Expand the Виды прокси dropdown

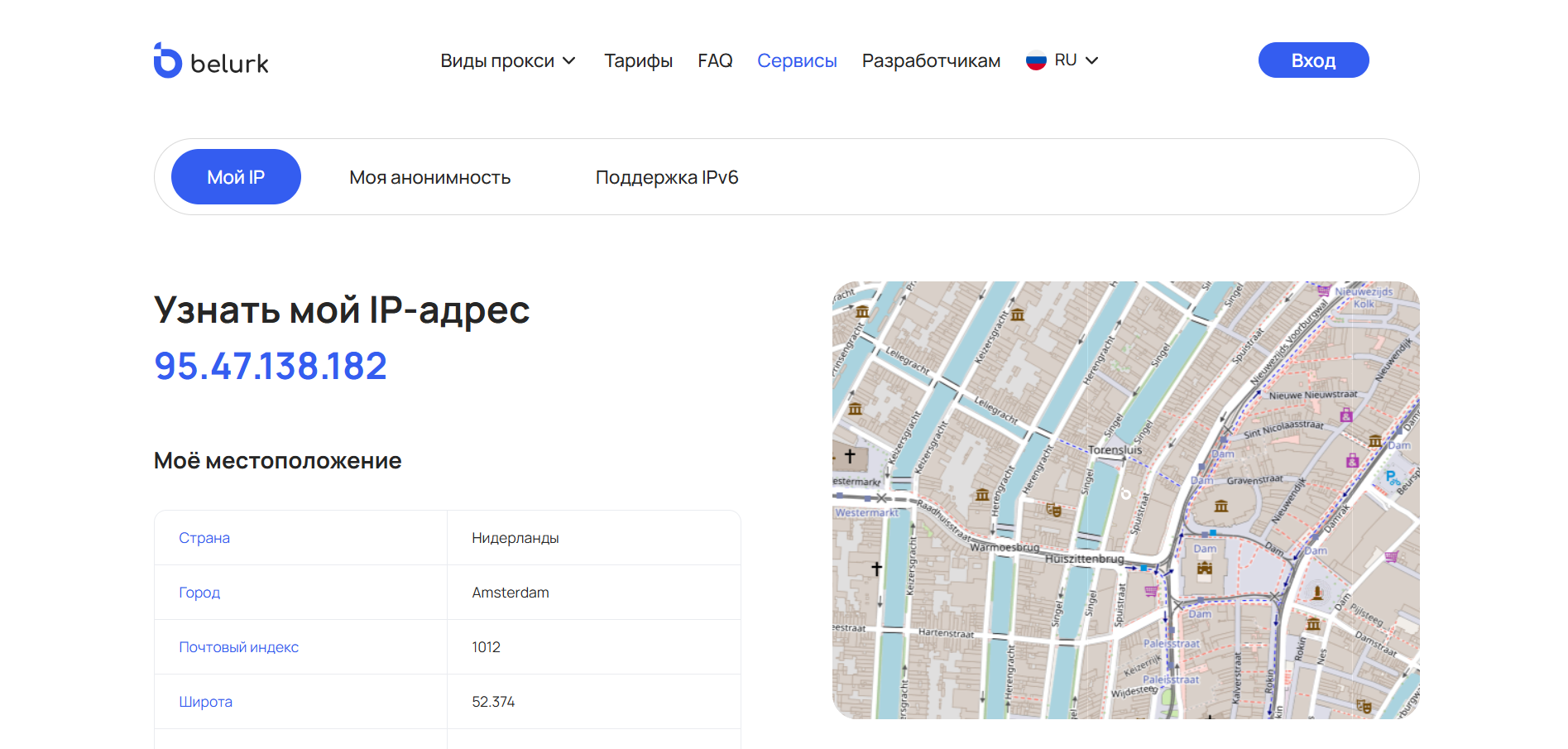[x=508, y=61]
